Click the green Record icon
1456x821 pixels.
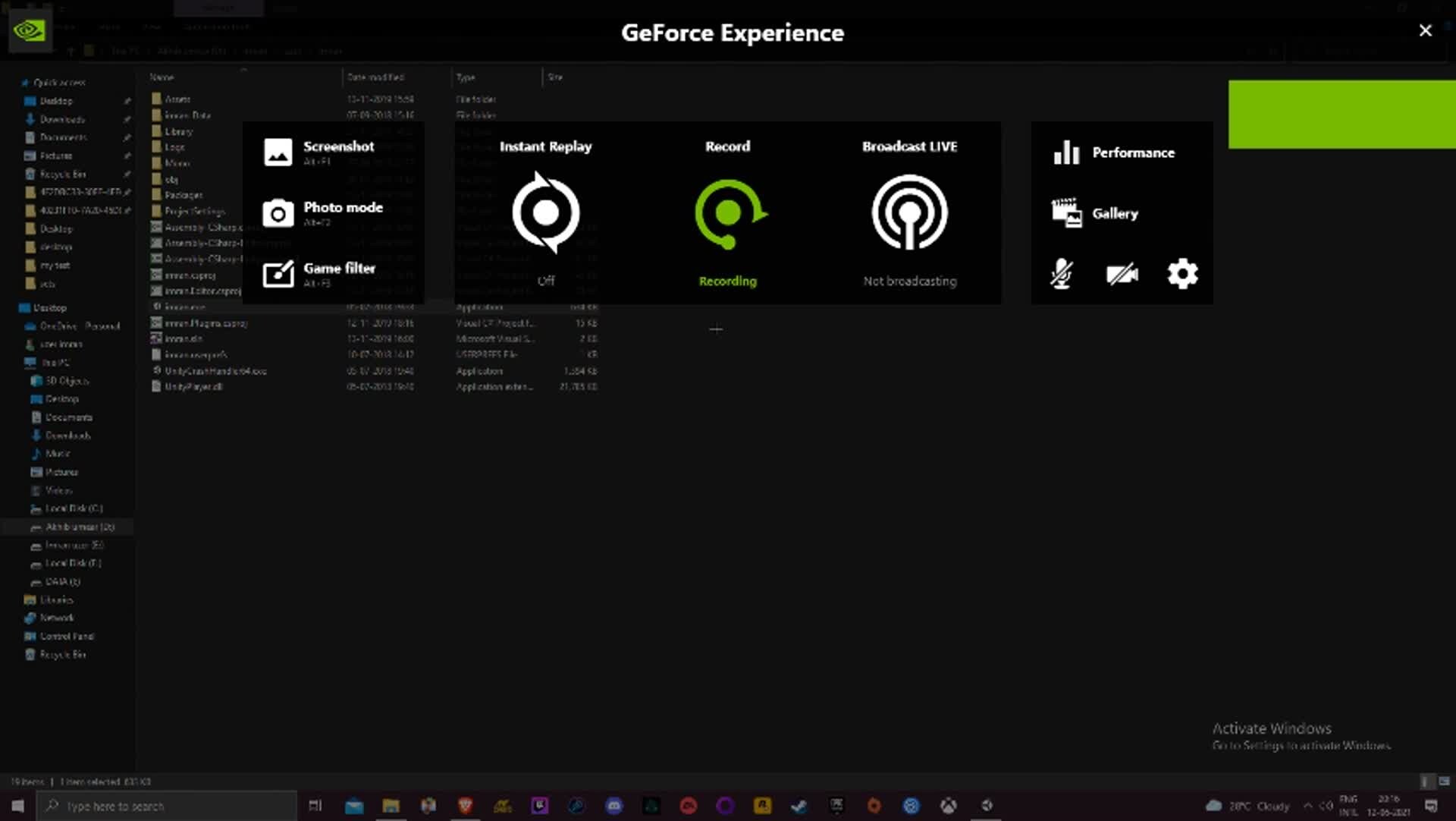point(728,213)
